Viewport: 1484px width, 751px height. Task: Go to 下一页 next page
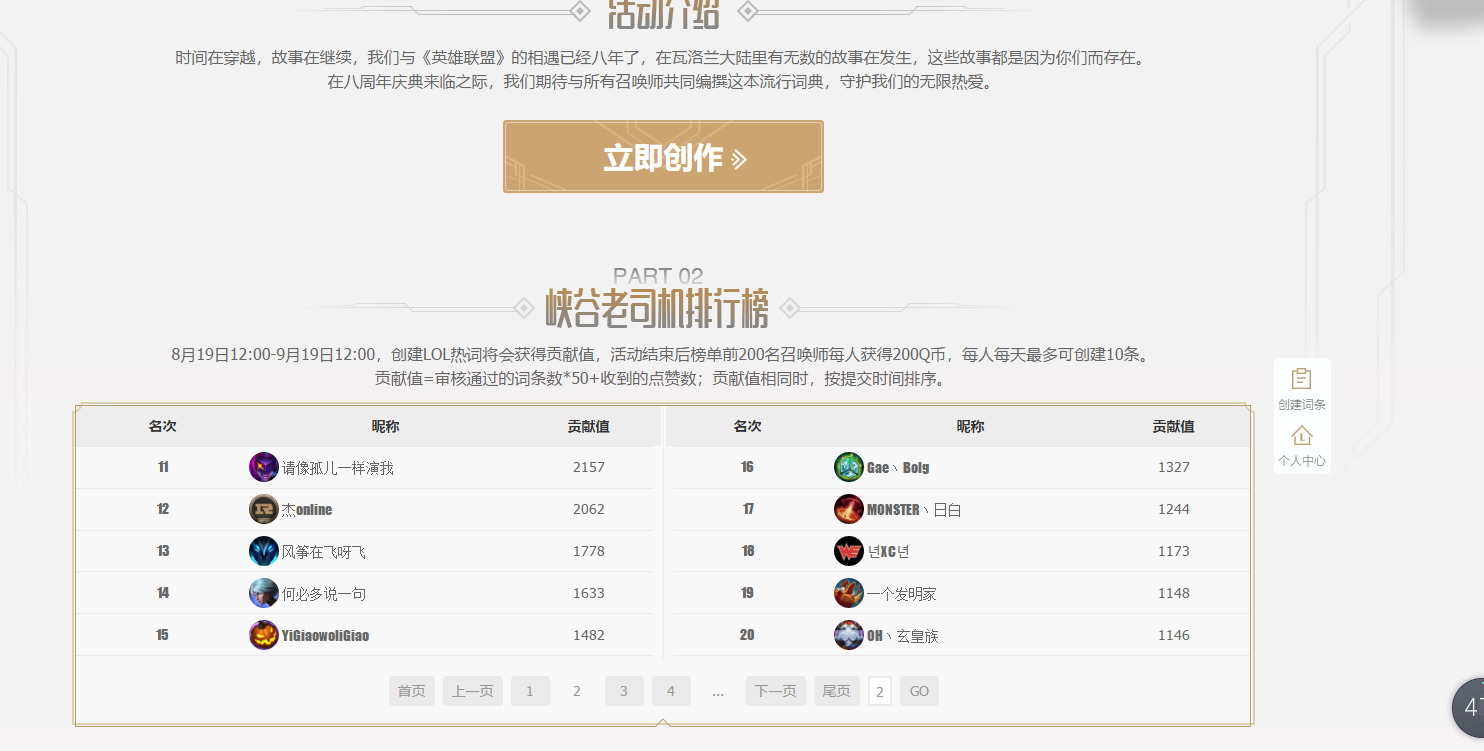[x=776, y=691]
